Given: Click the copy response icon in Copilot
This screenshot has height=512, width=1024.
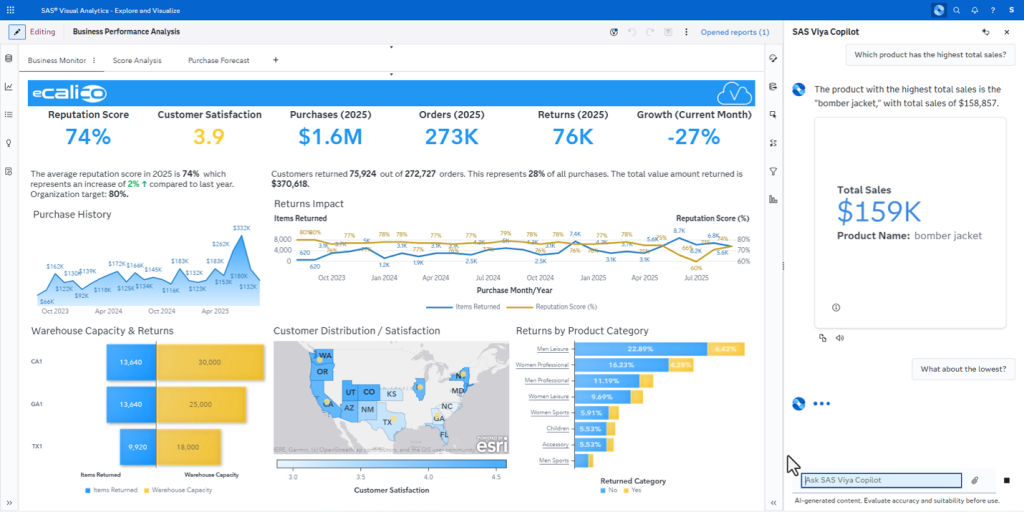Looking at the screenshot, I should click(x=823, y=338).
